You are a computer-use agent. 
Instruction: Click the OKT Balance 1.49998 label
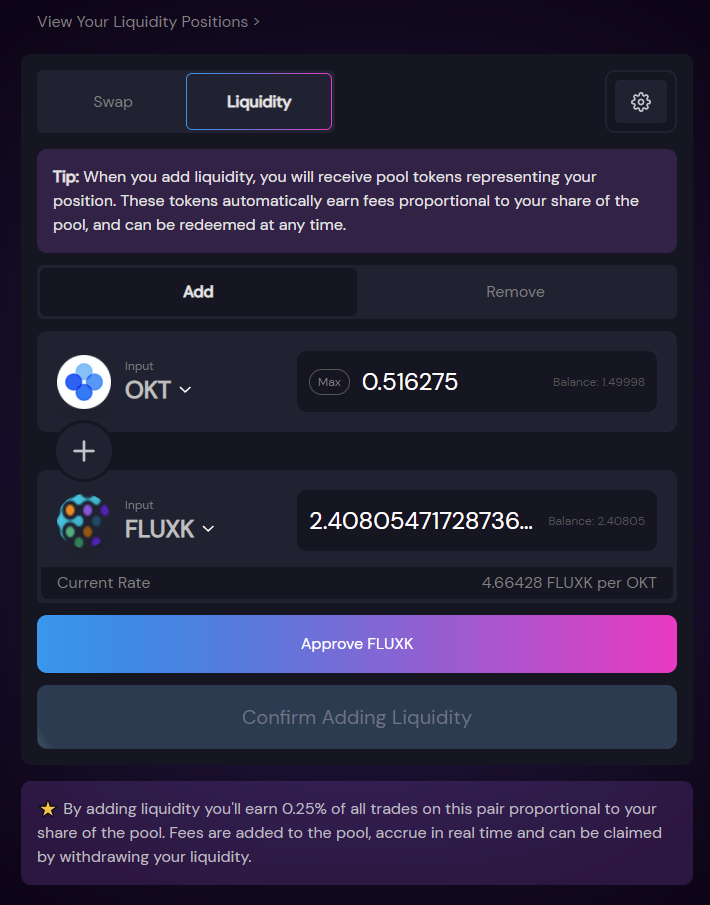tap(599, 382)
